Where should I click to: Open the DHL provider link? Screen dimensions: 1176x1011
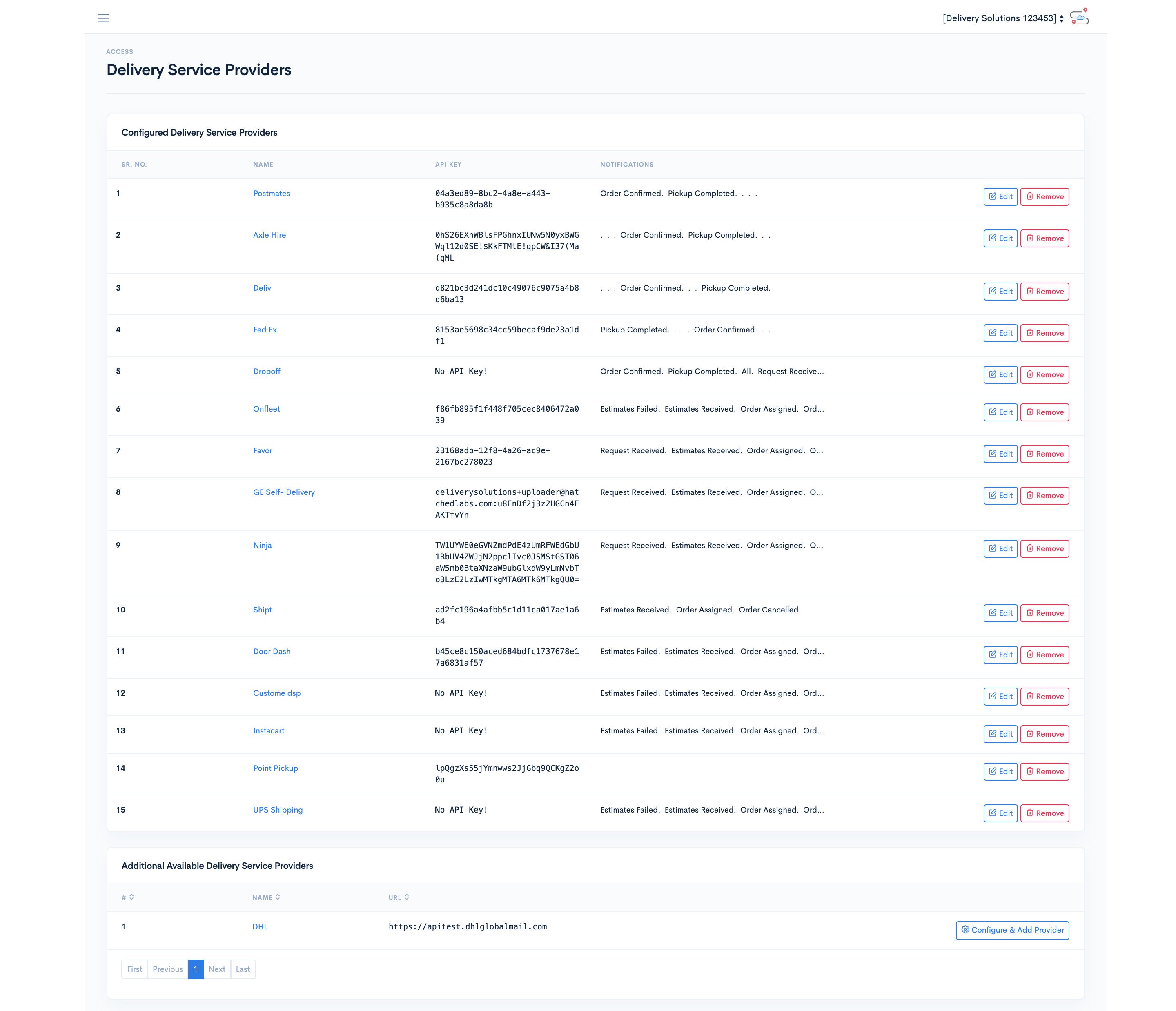[x=260, y=927]
